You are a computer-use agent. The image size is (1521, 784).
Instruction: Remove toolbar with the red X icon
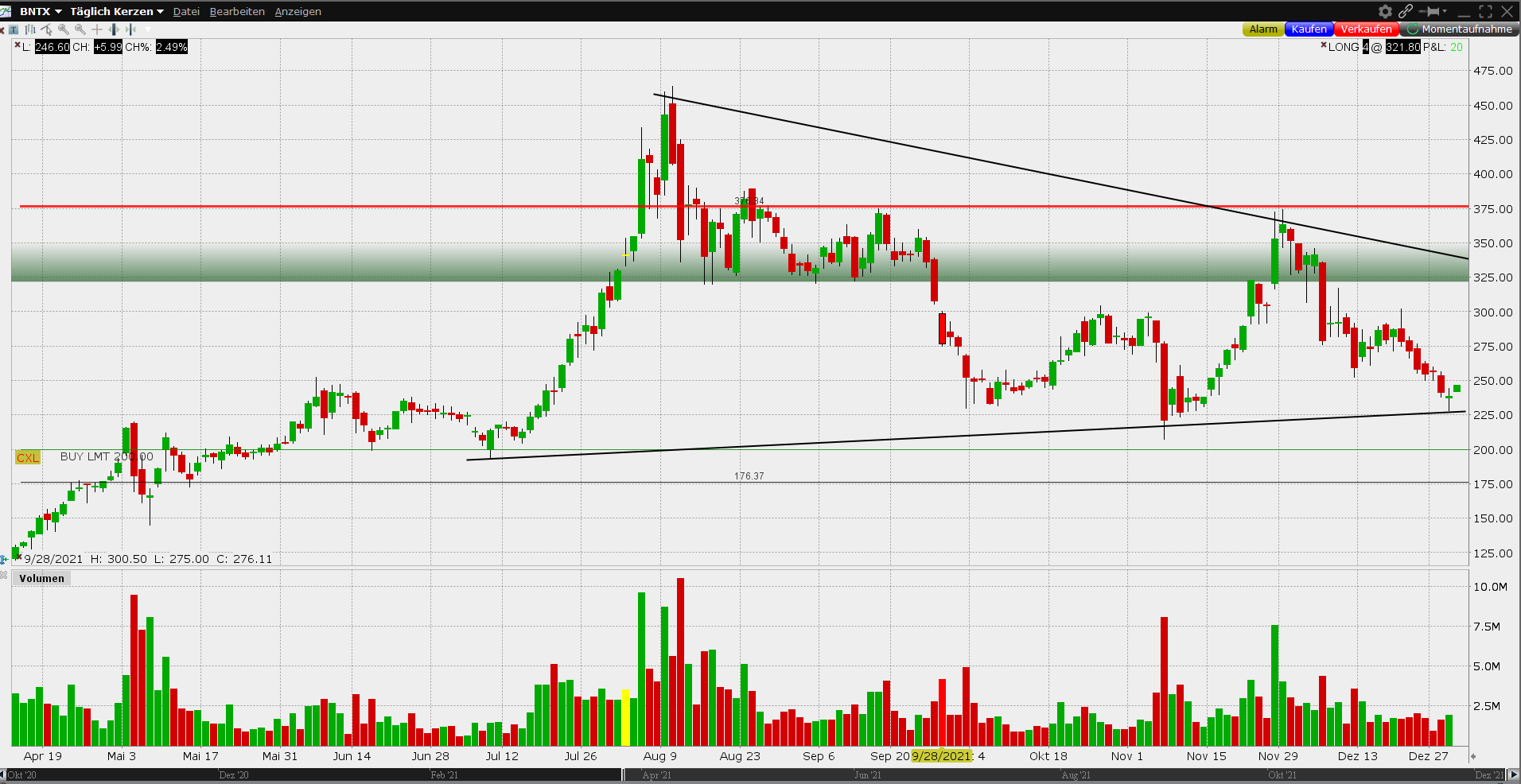point(2,29)
